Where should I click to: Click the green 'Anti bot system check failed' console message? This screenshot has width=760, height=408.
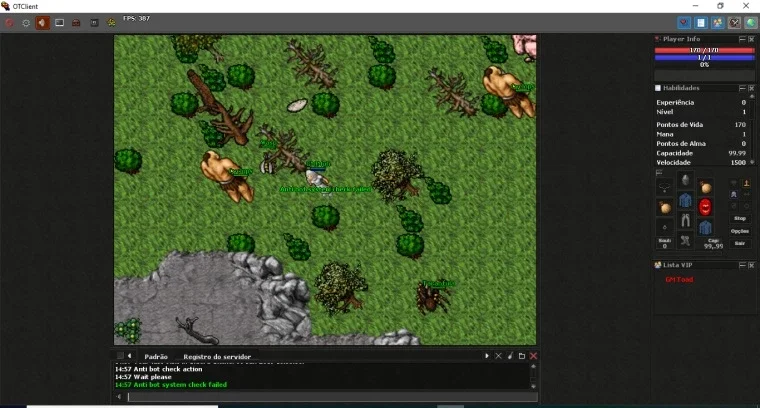pyautogui.click(x=171, y=385)
